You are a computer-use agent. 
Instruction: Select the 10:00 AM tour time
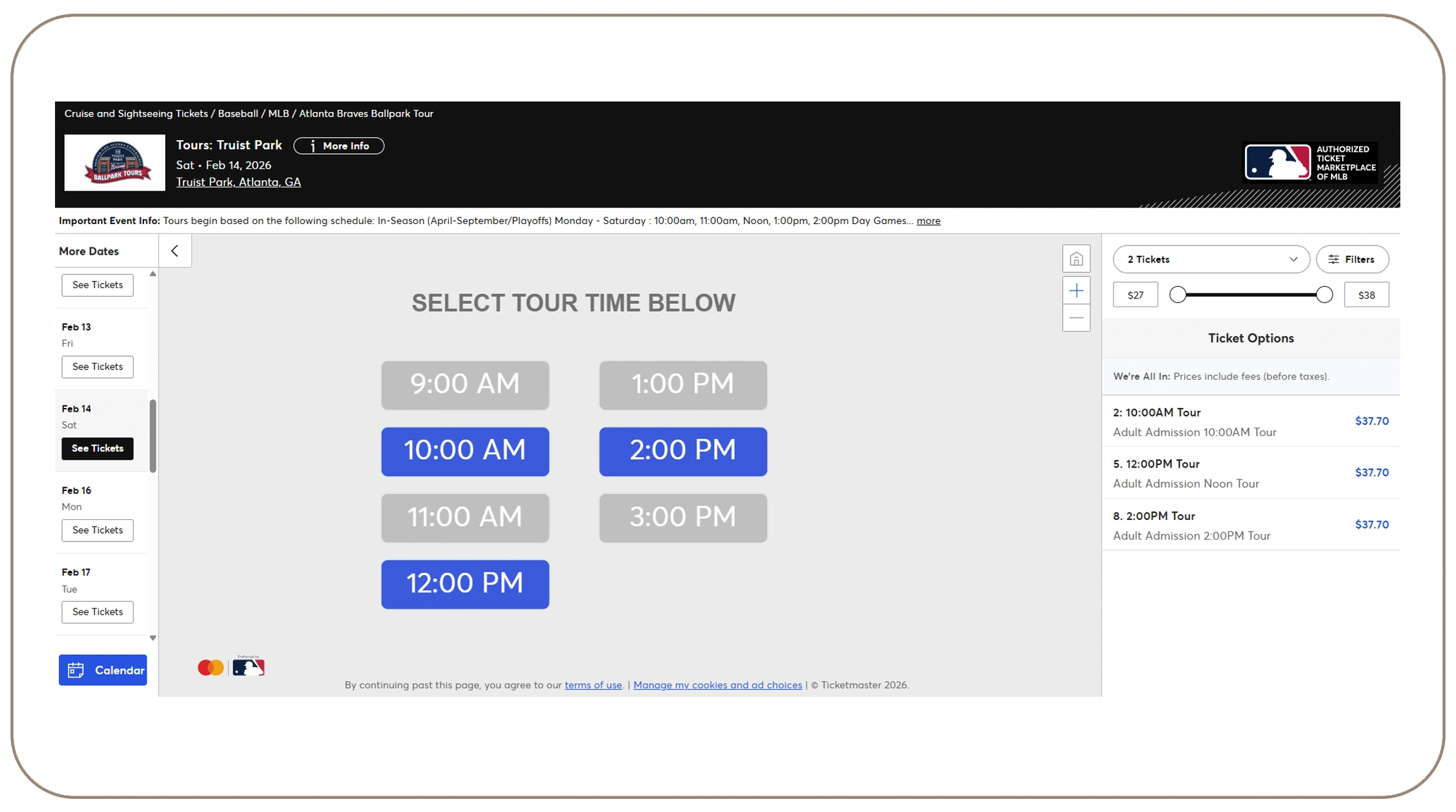pos(465,451)
